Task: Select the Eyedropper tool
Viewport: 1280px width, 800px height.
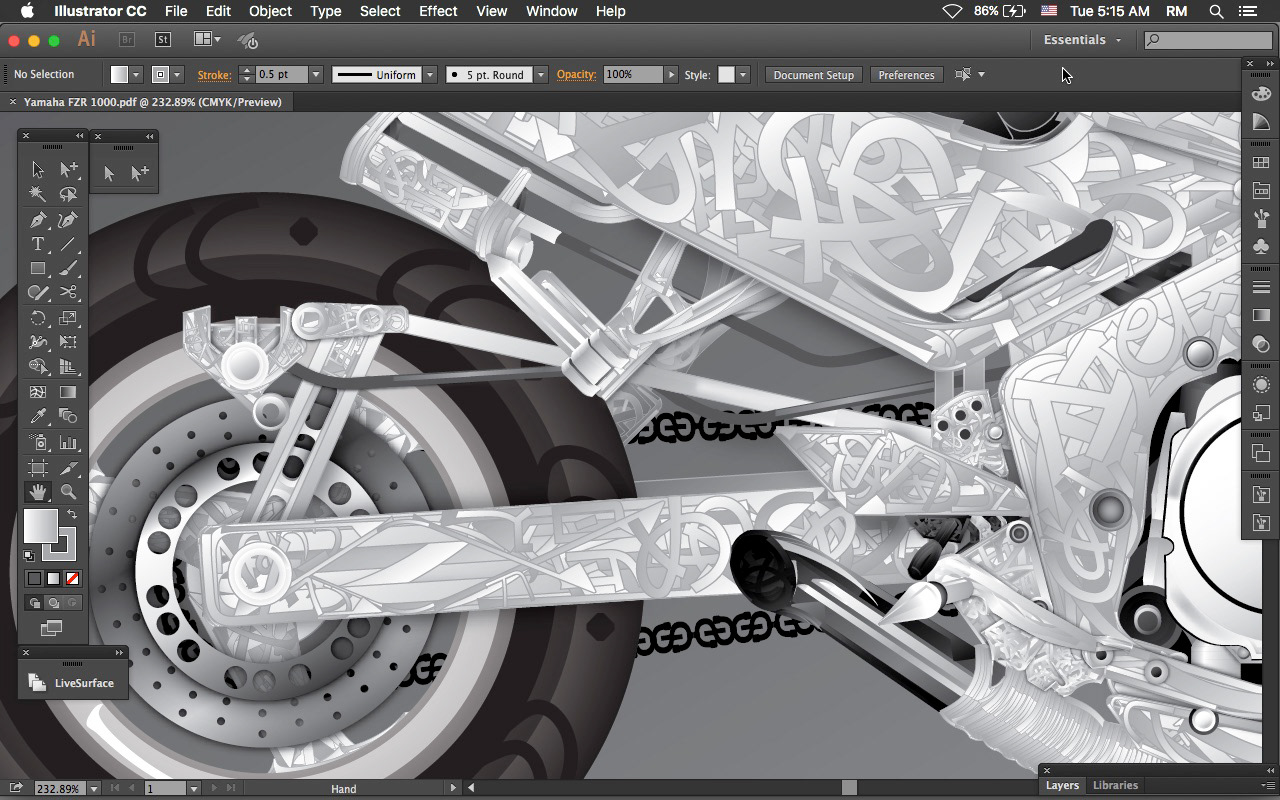Action: click(x=38, y=416)
